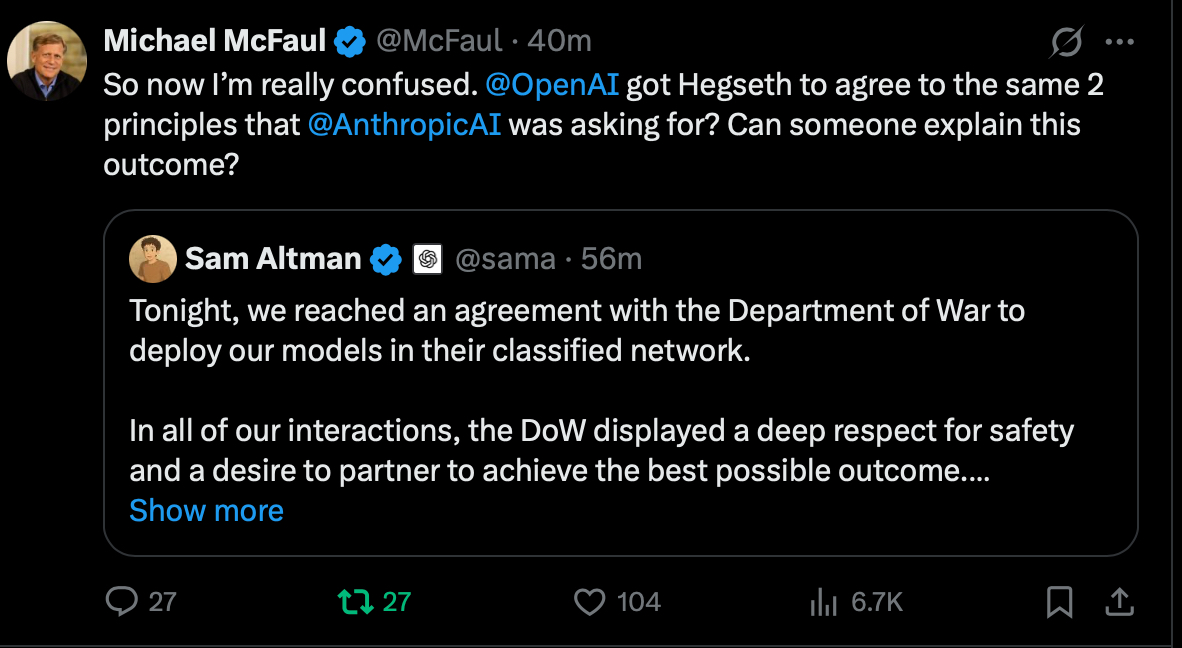
Task: Expand quoted tweet with Show more
Action: click(206, 511)
